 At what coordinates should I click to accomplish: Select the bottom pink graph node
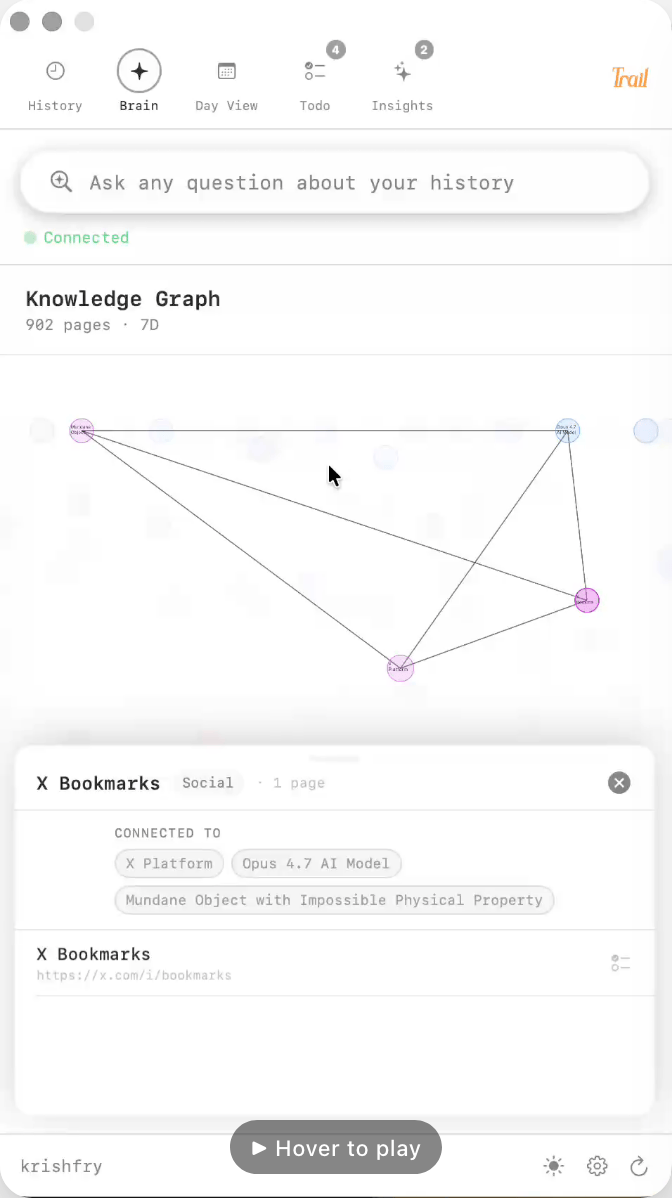pos(400,668)
